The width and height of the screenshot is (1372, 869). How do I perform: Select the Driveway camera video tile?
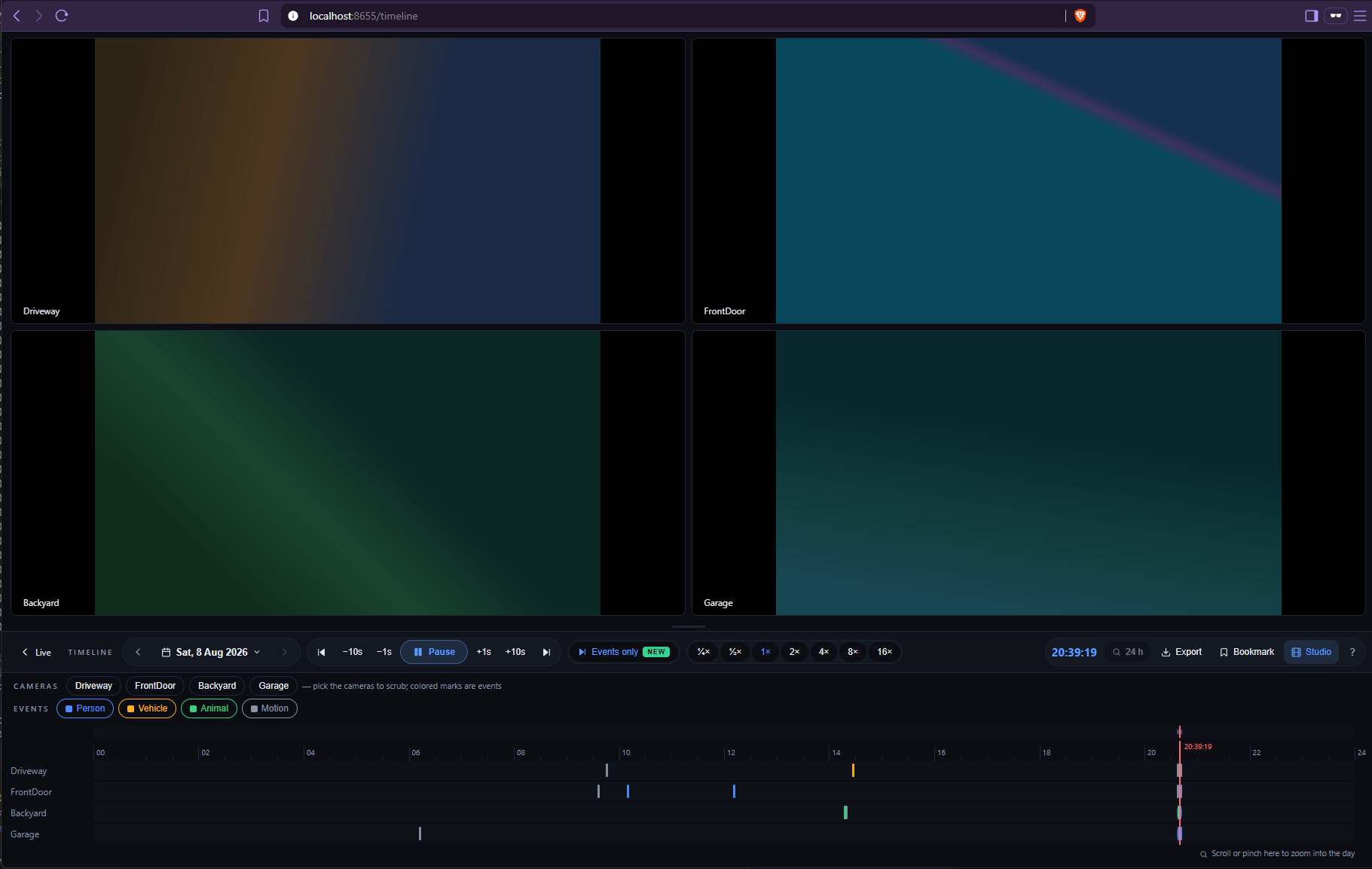347,181
